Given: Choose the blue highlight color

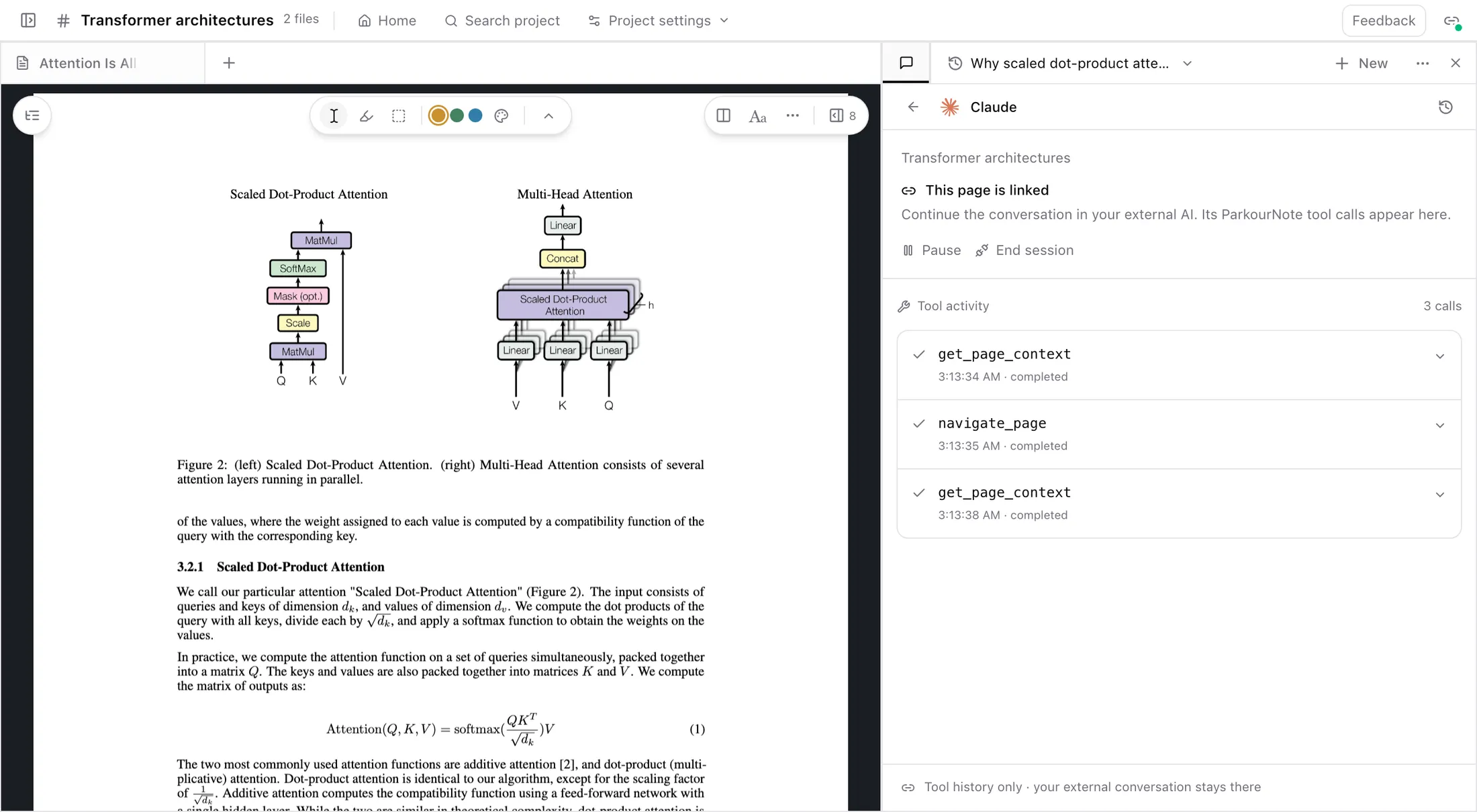Looking at the screenshot, I should point(475,115).
